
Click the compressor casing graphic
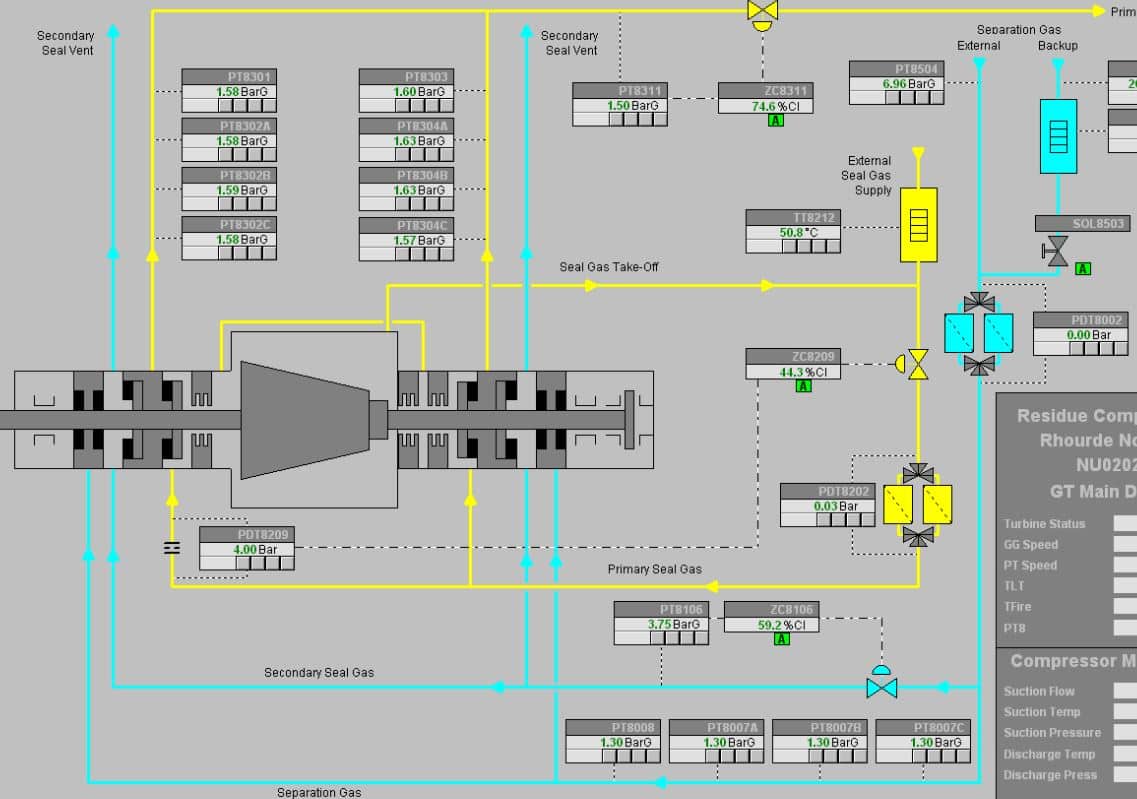pos(308,420)
